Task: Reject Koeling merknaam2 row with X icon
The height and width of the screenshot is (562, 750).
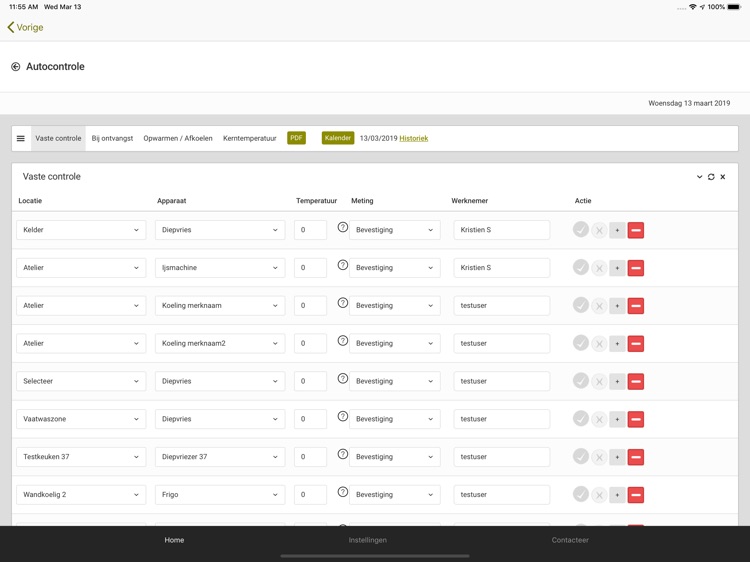Action: [x=599, y=344]
